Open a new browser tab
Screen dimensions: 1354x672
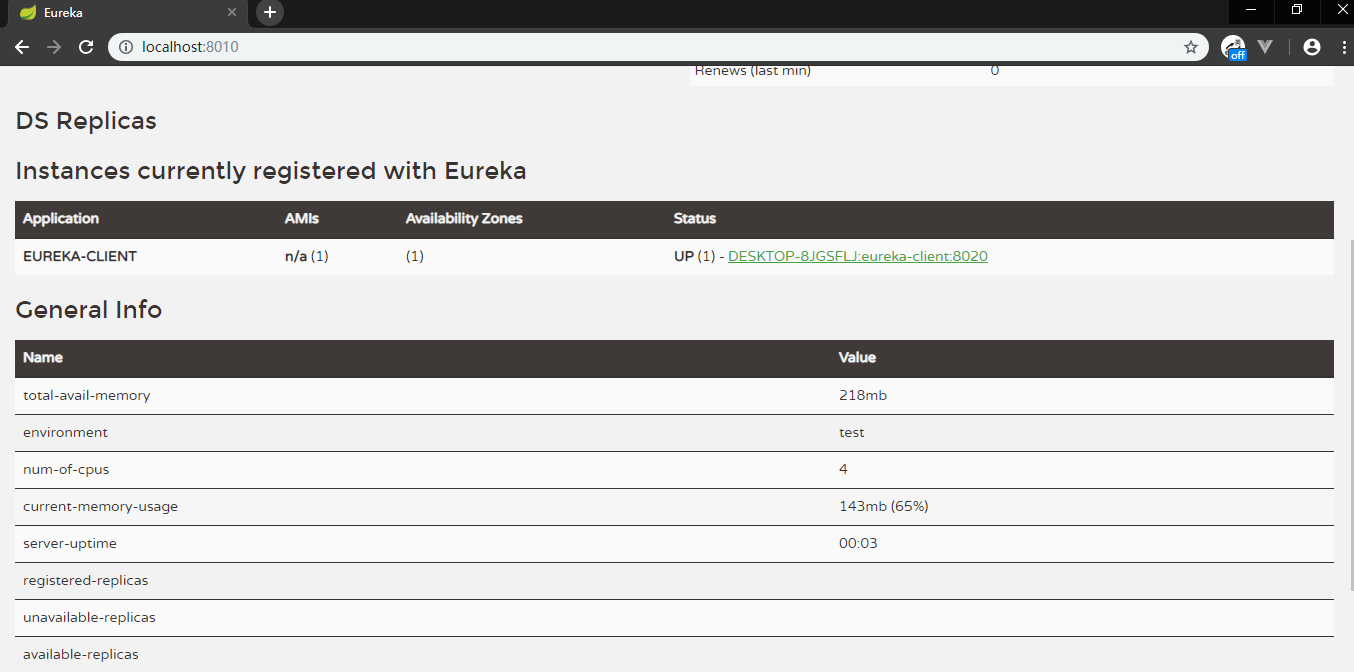click(x=270, y=12)
